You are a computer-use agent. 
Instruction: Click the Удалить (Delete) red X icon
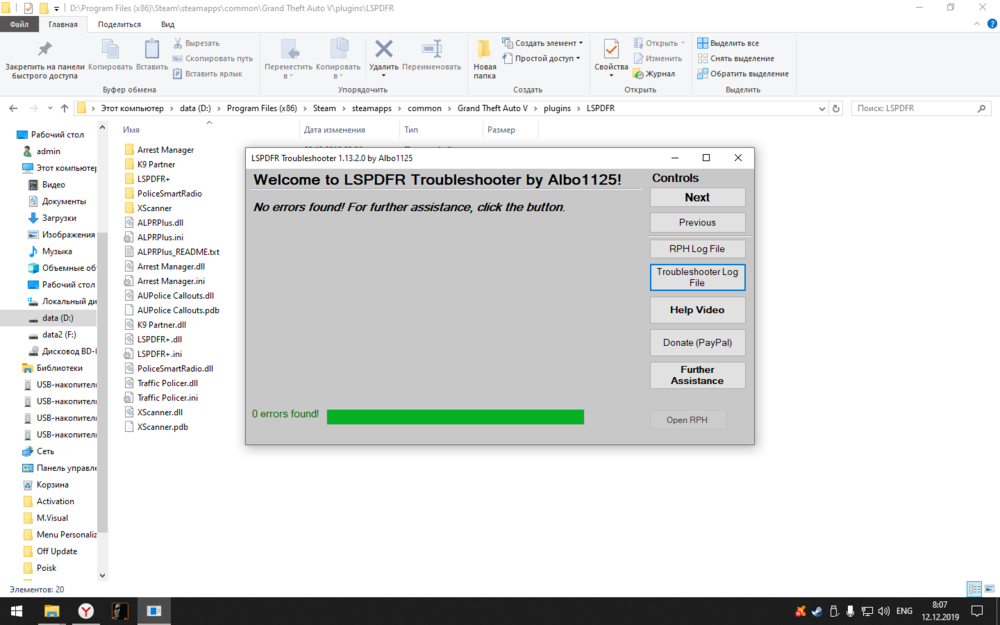[x=383, y=48]
